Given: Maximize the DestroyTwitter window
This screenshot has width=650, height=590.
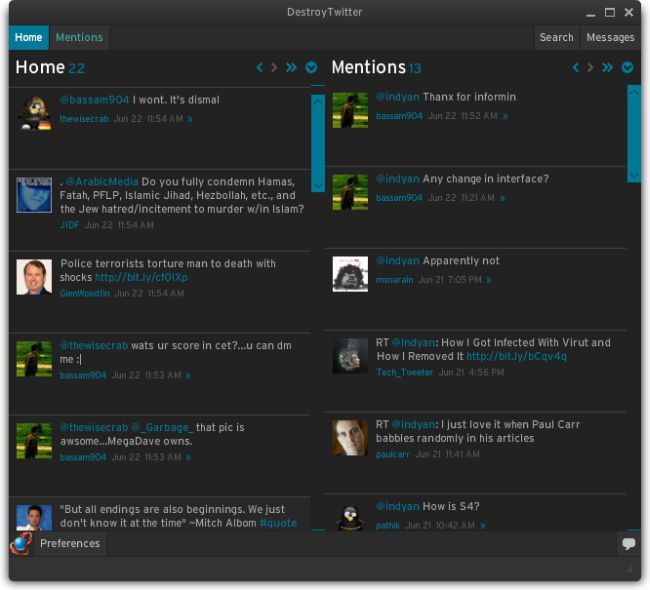Looking at the screenshot, I should point(610,12).
